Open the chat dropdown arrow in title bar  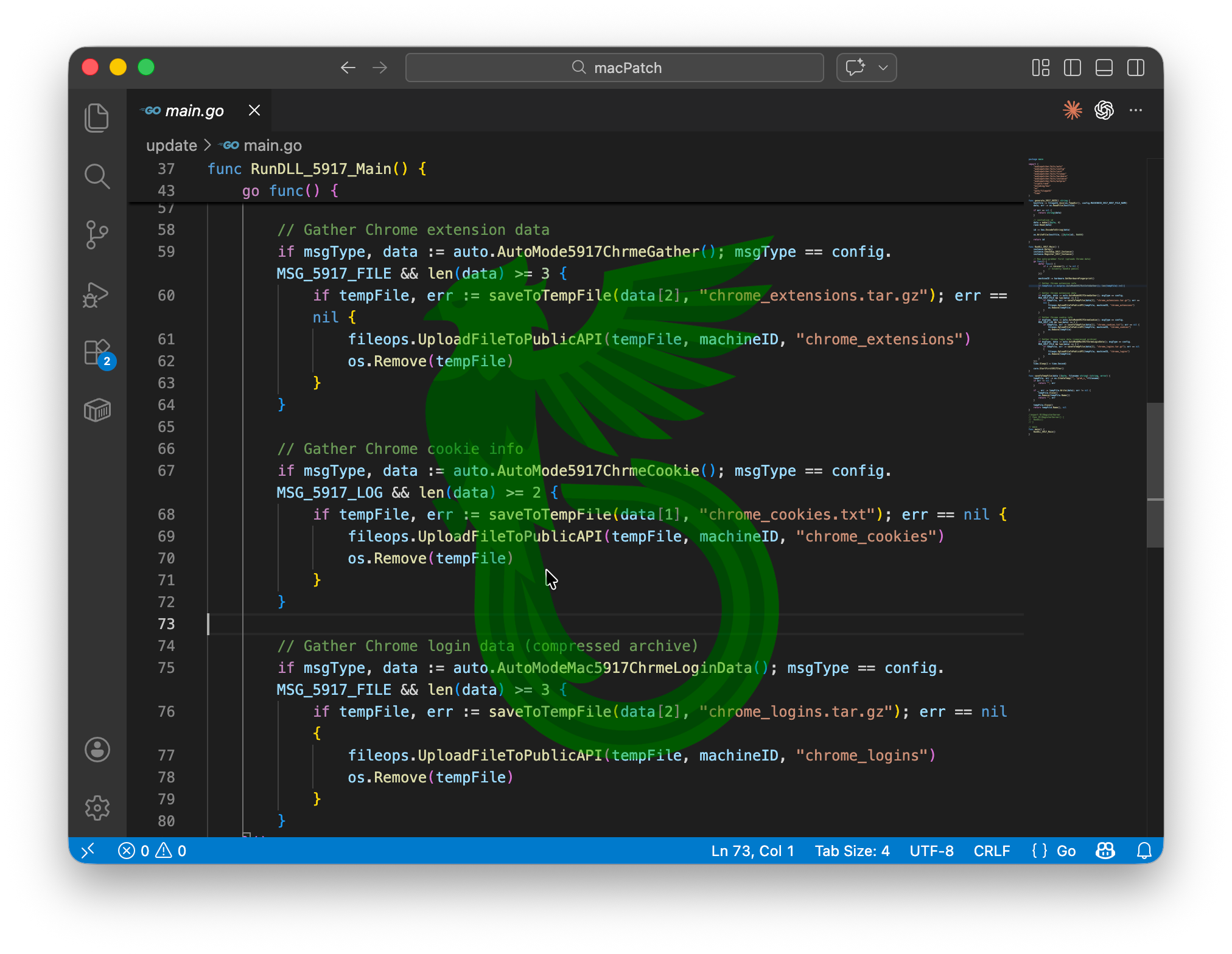(883, 68)
